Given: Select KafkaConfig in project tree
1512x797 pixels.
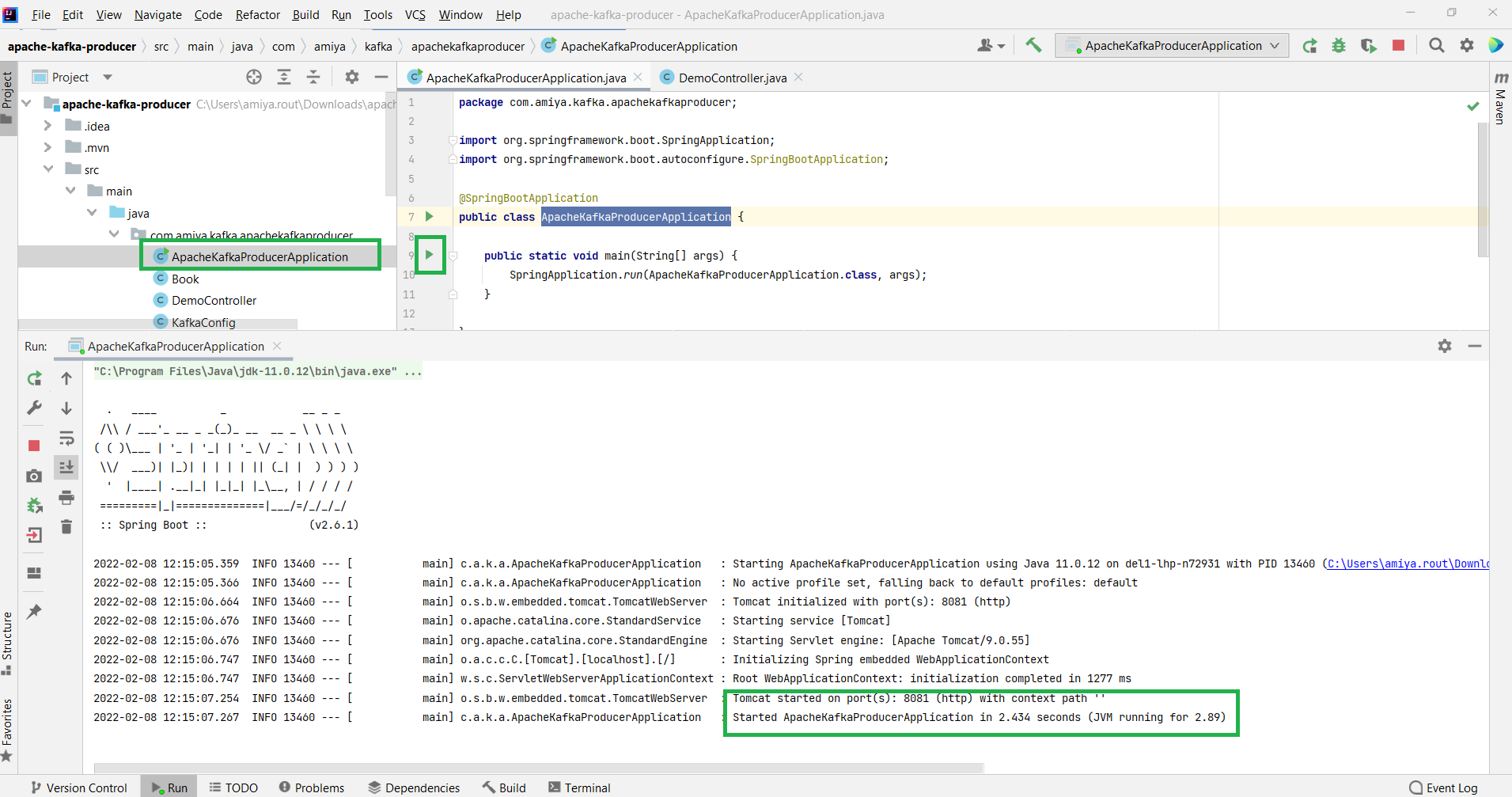Looking at the screenshot, I should (x=203, y=322).
